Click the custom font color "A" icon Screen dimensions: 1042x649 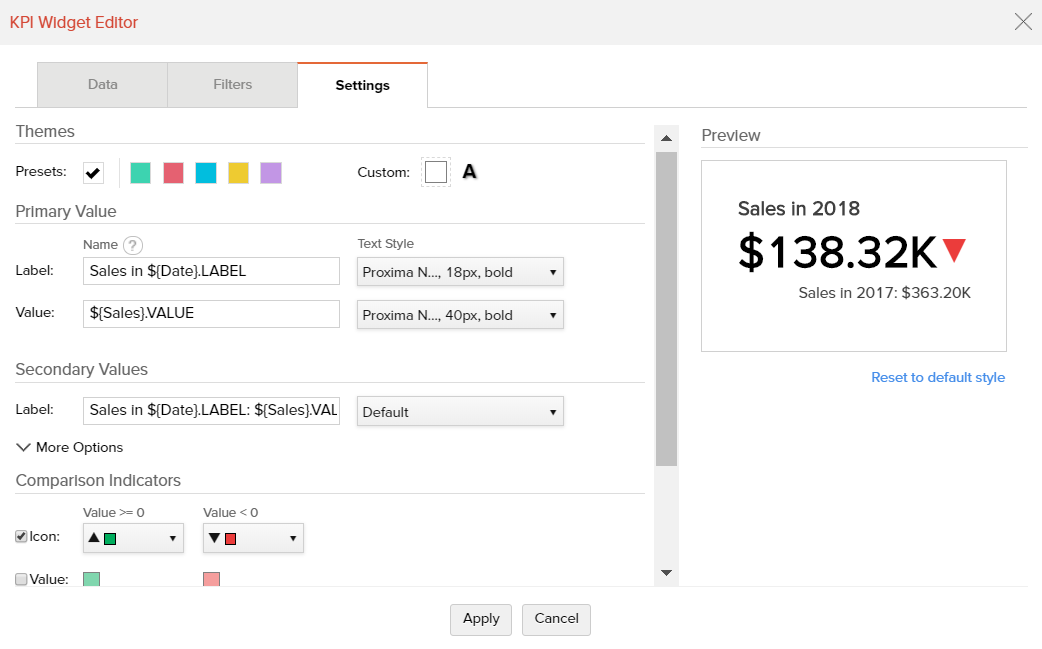point(470,171)
